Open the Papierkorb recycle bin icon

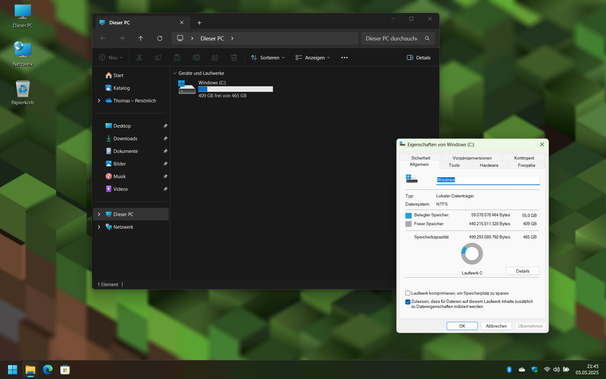tap(22, 92)
